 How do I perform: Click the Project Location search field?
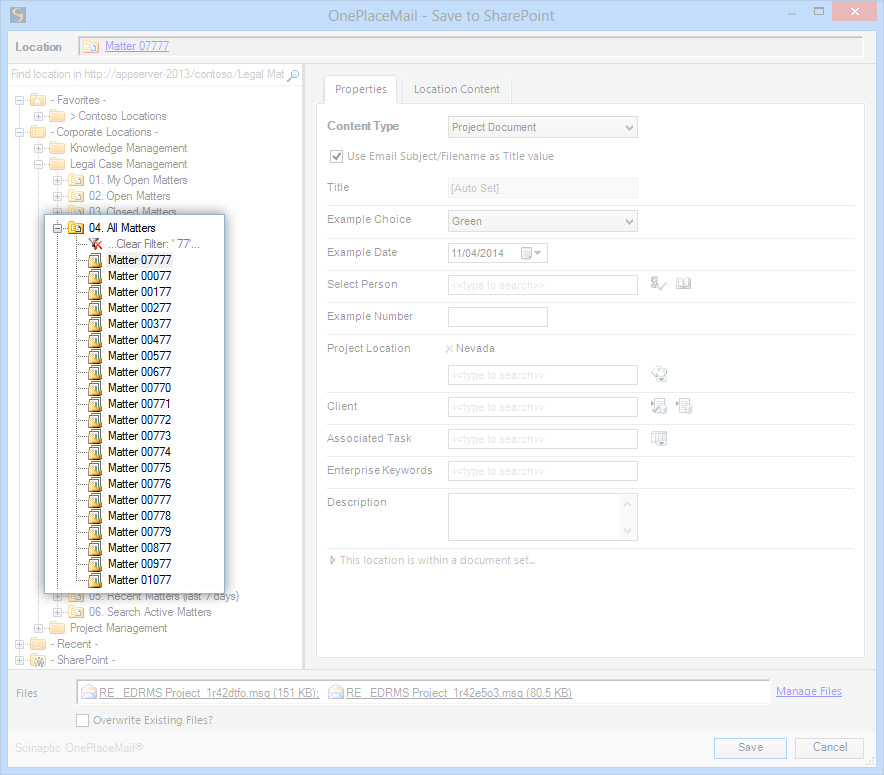[542, 375]
